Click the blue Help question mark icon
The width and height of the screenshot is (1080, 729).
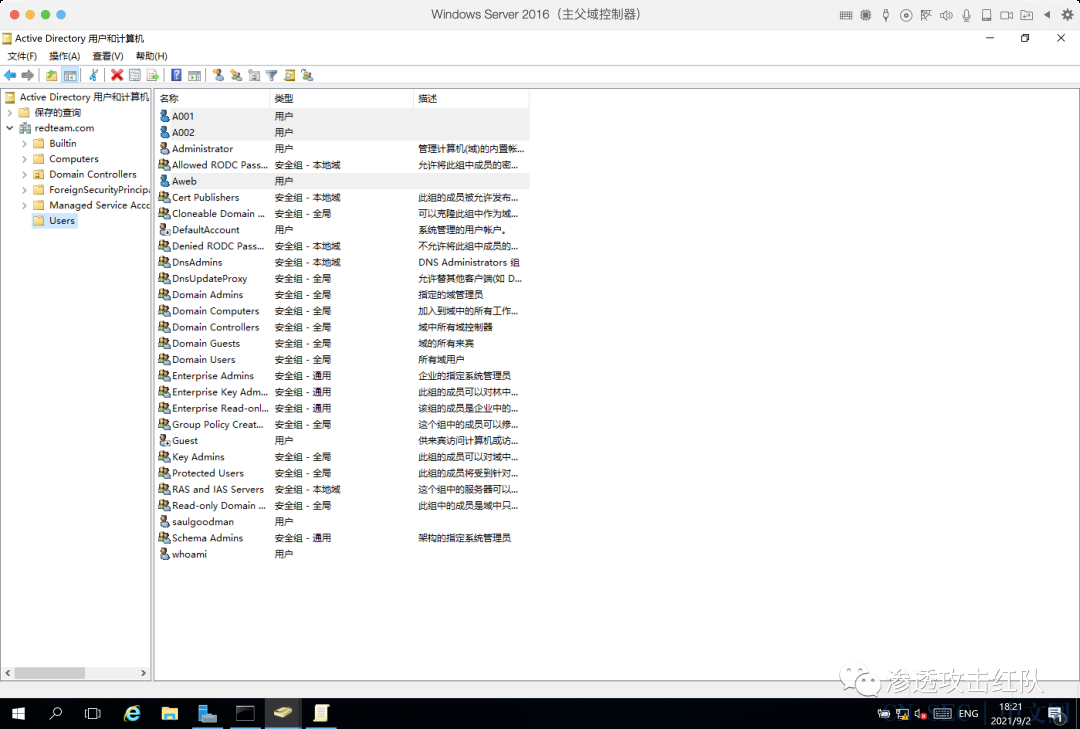click(176, 75)
